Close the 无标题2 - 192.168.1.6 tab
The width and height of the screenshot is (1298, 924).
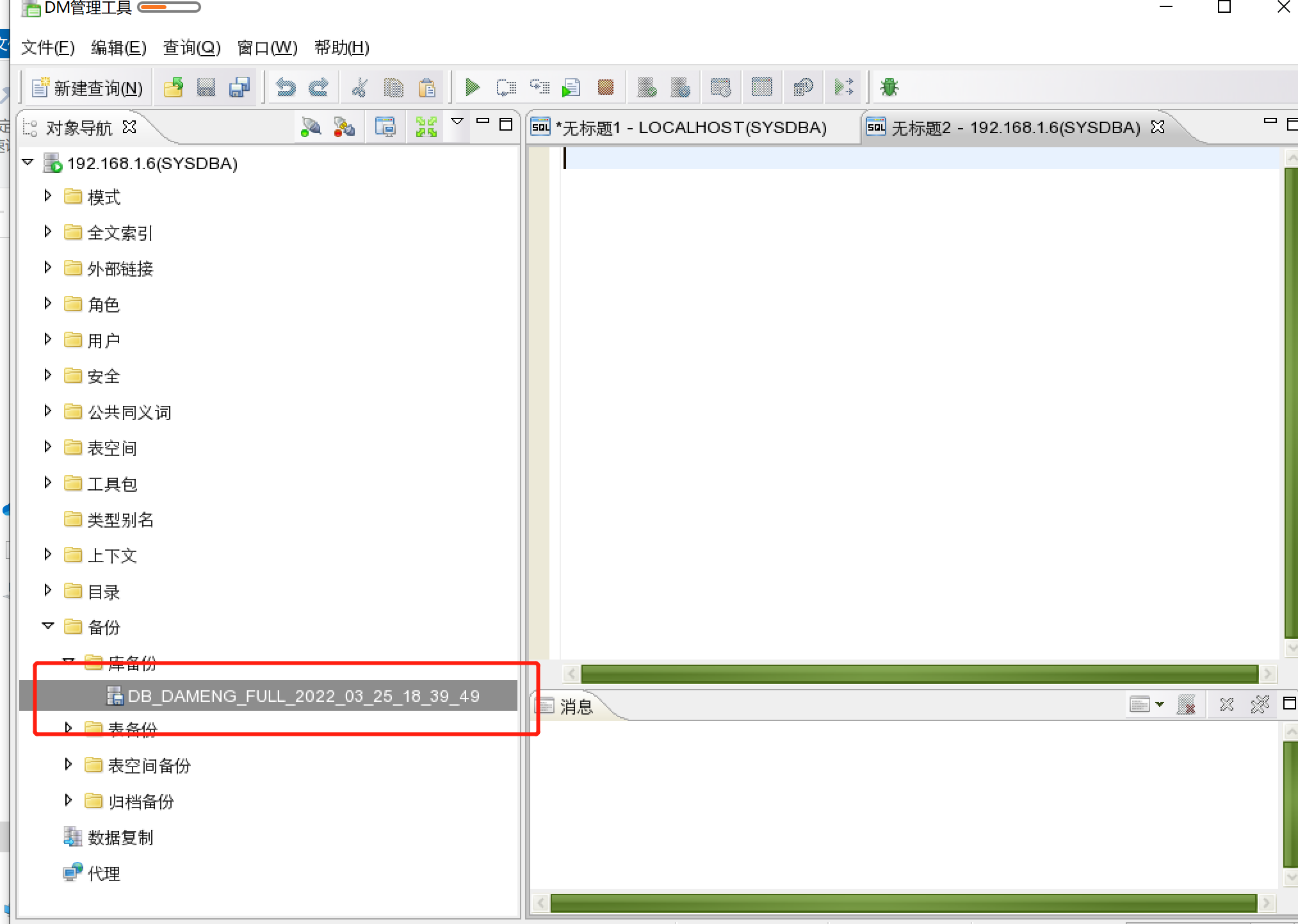(1158, 127)
